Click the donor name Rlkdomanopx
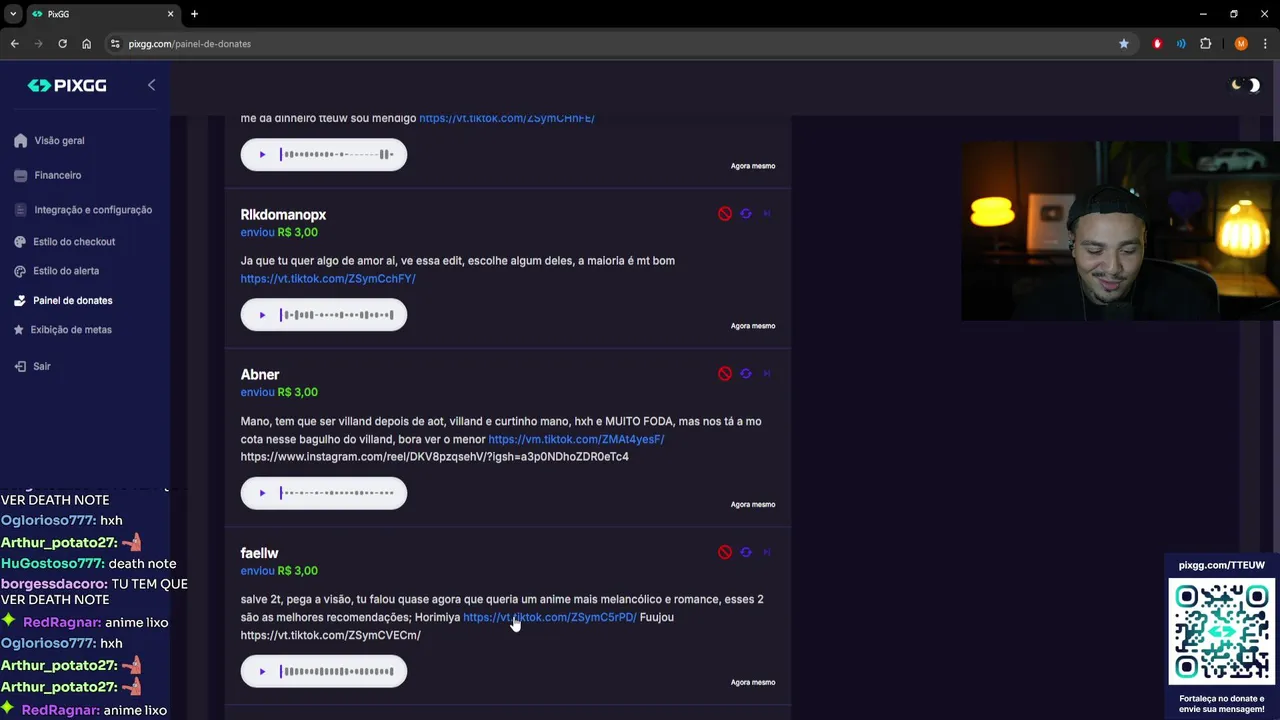This screenshot has width=1280, height=720. click(x=283, y=215)
